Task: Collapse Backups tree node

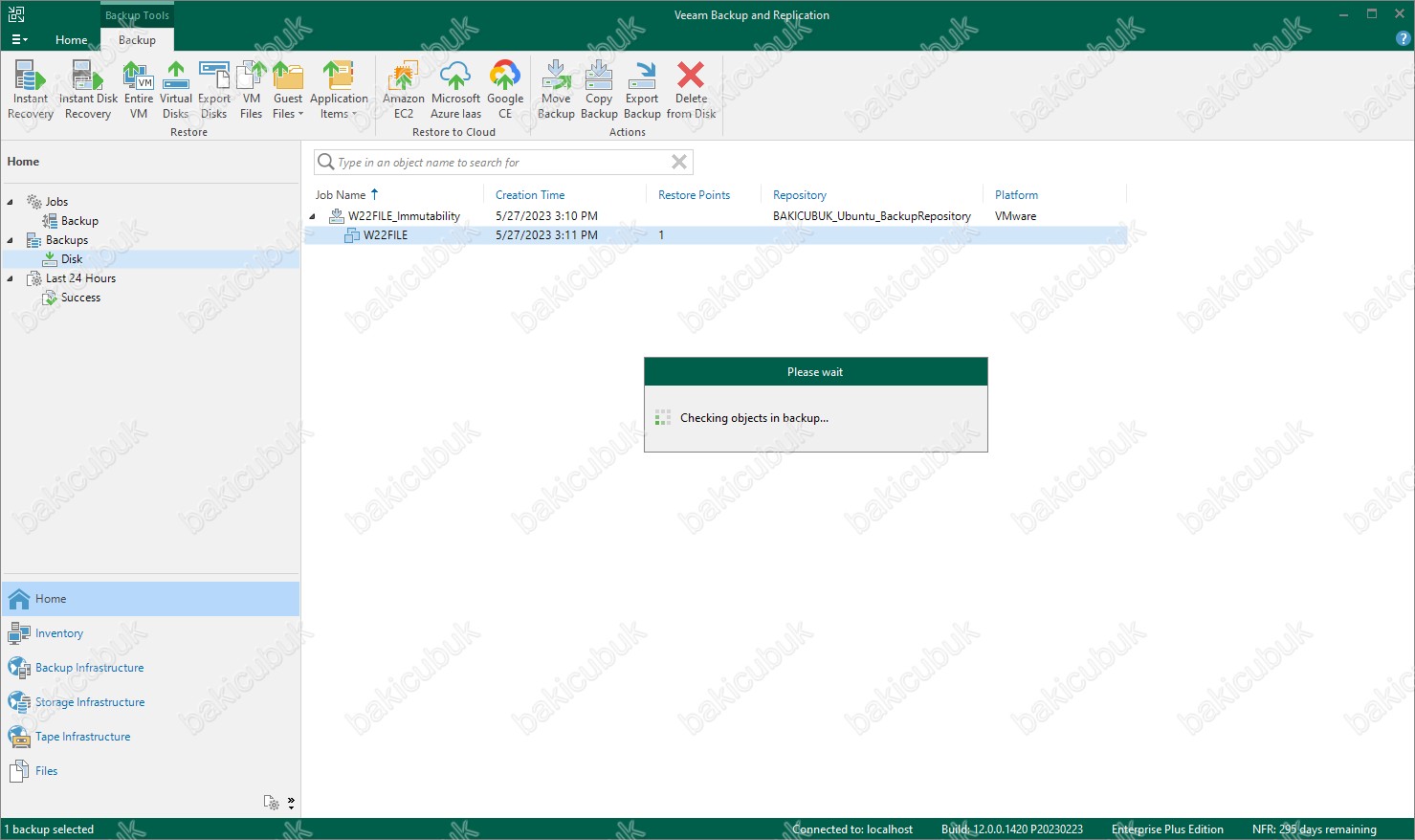Action: coord(11,240)
